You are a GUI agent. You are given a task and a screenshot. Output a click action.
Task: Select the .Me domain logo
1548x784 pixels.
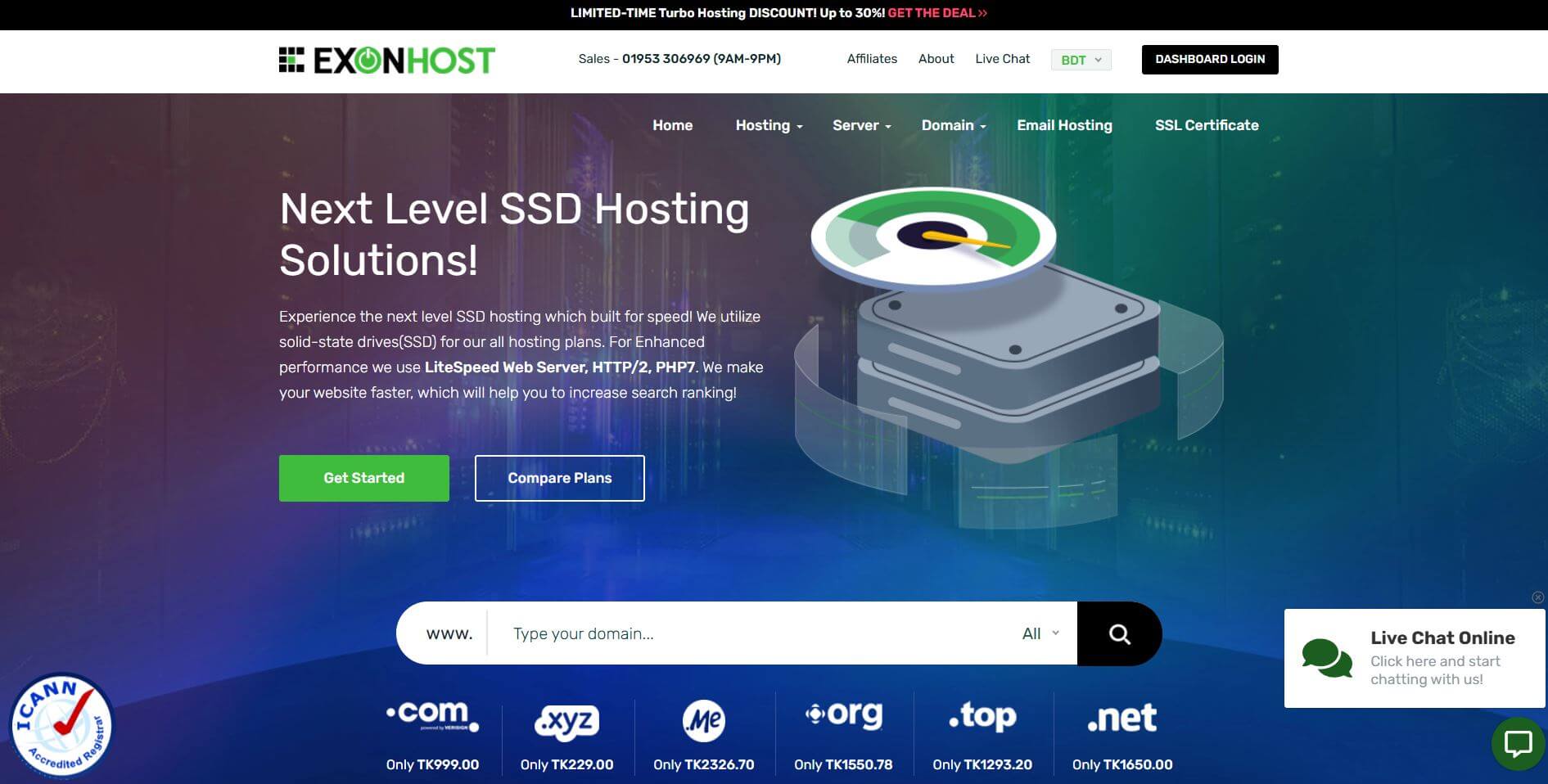[704, 720]
